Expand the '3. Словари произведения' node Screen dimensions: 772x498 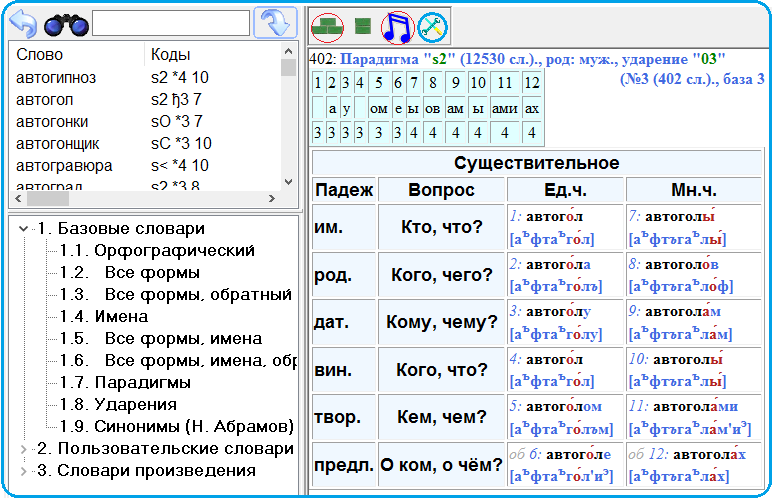coord(23,471)
